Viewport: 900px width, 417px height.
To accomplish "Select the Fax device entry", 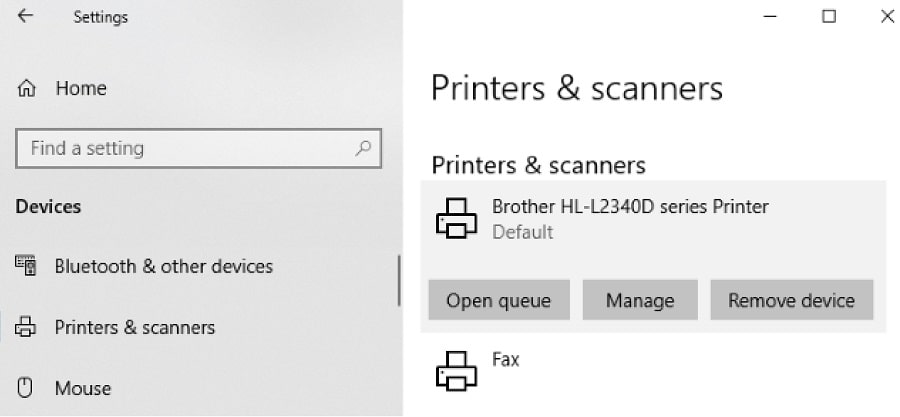I will (x=506, y=360).
